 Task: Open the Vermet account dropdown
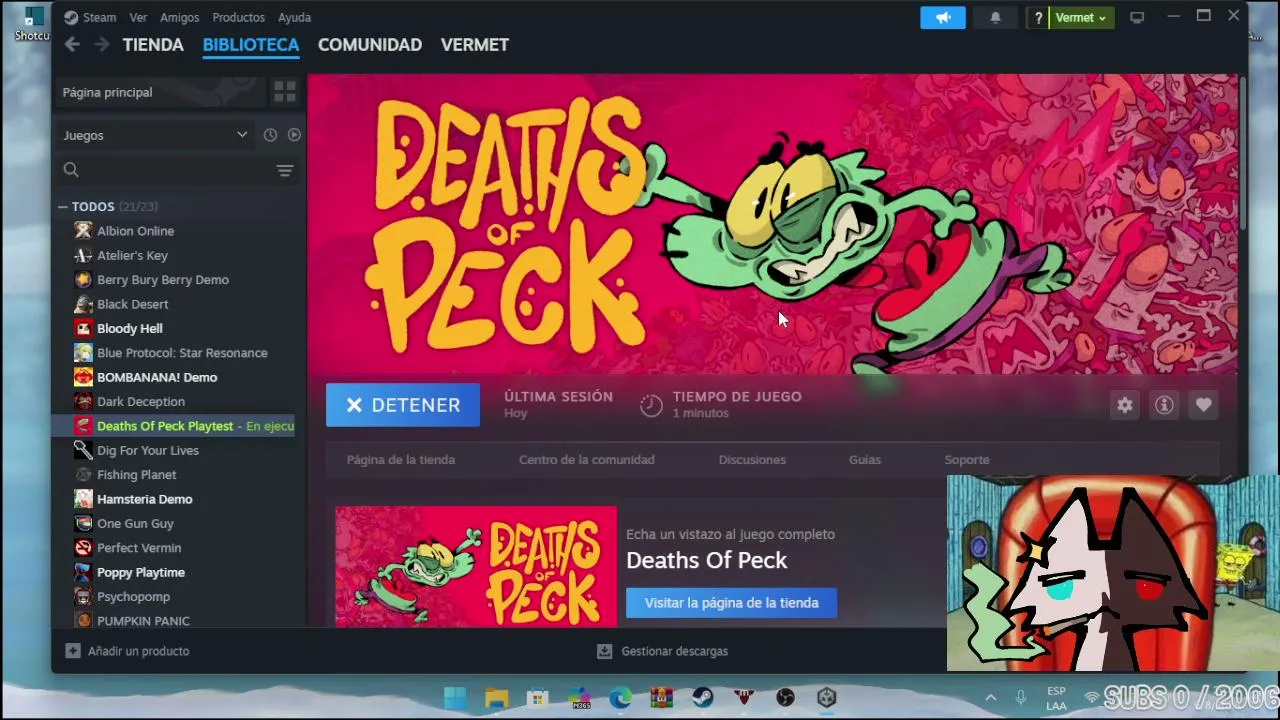pyautogui.click(x=1081, y=17)
